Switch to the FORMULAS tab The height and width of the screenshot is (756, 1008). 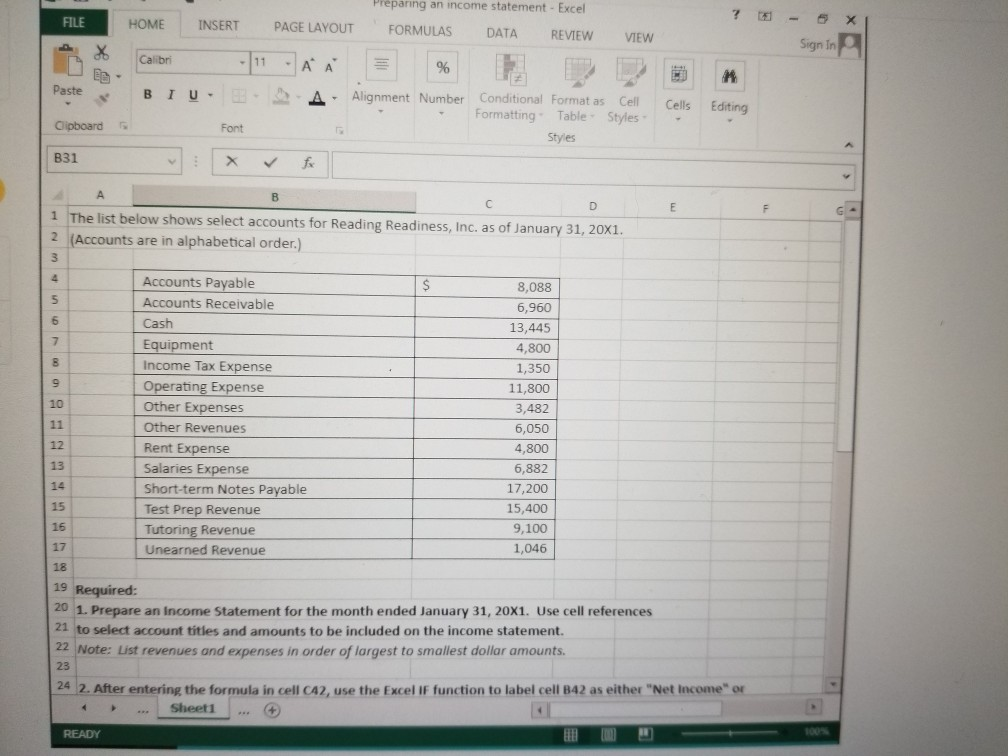tap(420, 30)
